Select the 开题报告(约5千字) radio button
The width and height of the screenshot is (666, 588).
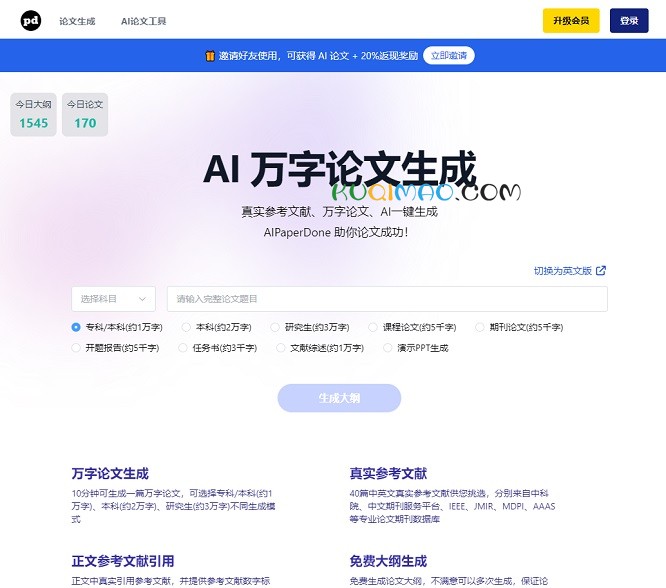(x=76, y=348)
